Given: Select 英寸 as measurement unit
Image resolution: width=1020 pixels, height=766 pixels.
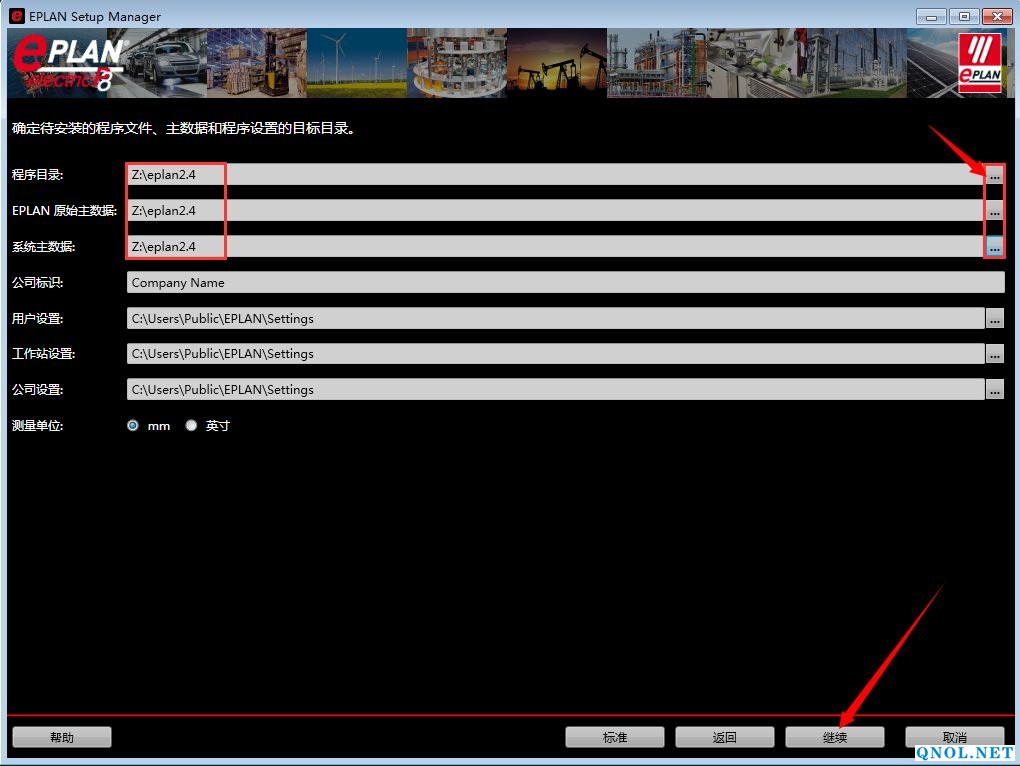Looking at the screenshot, I should click(x=192, y=426).
